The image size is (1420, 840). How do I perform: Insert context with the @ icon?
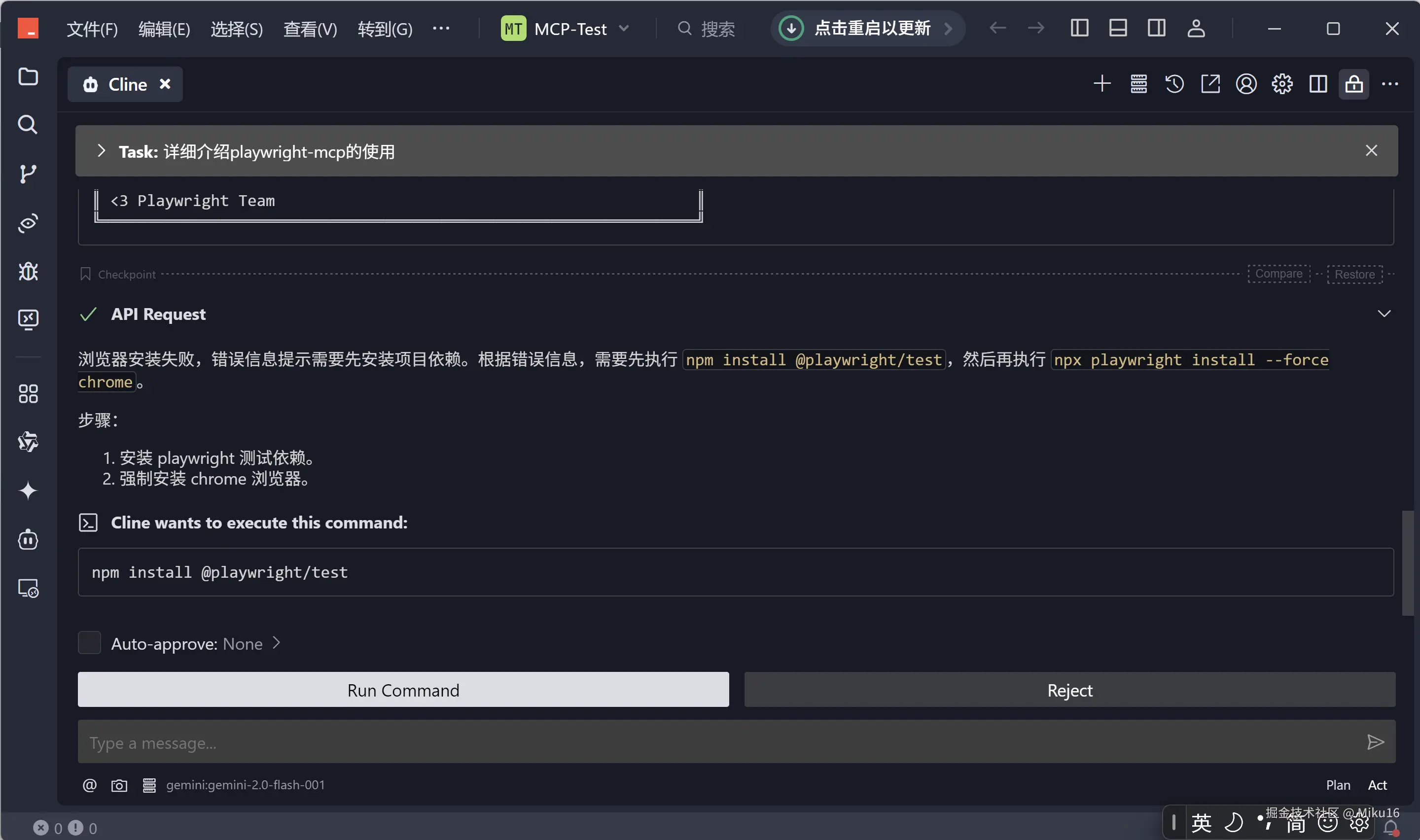pyautogui.click(x=89, y=785)
